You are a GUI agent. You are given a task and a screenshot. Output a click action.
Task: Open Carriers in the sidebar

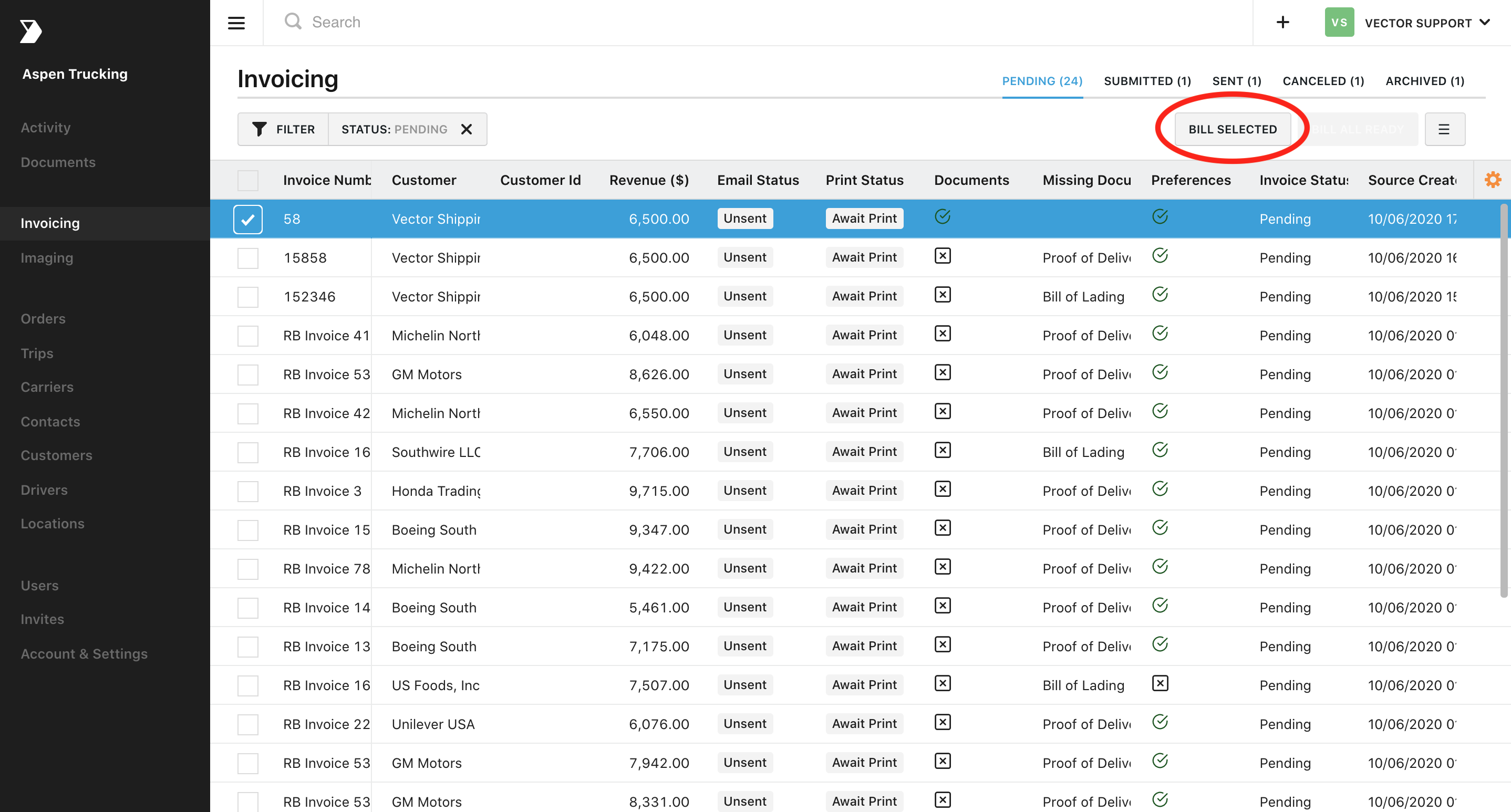[47, 387]
